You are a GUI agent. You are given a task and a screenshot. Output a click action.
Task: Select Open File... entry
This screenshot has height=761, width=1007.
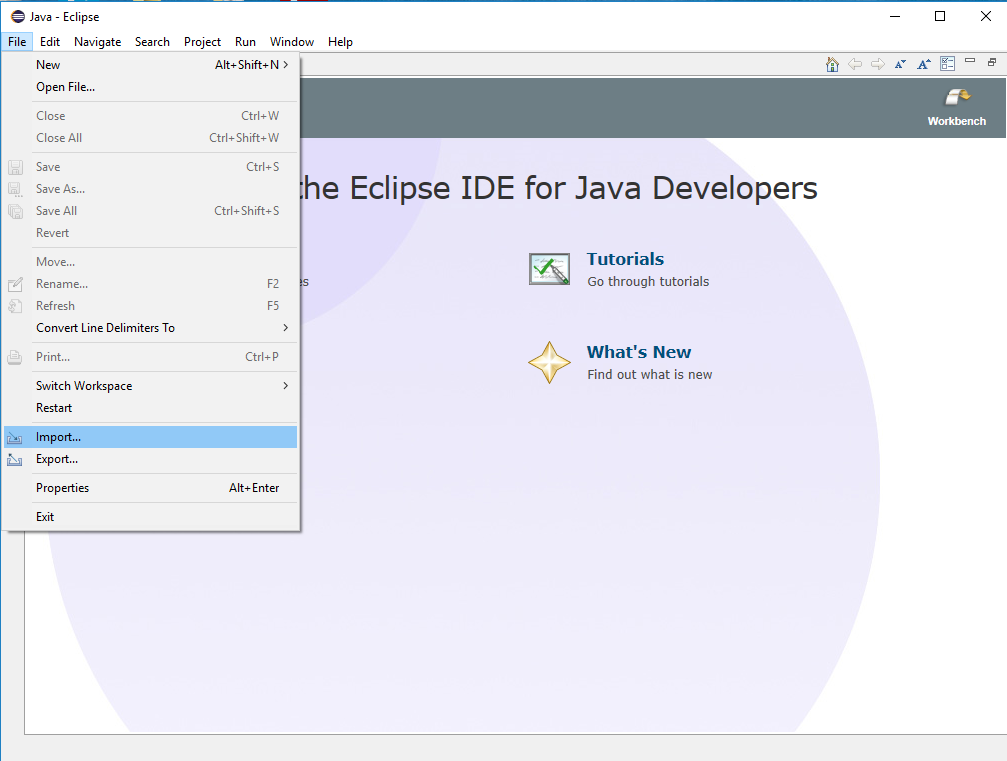(x=150, y=87)
